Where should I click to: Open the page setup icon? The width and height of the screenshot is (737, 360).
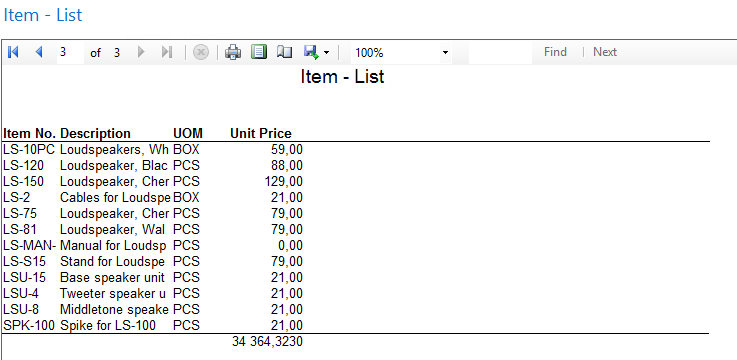[284, 52]
